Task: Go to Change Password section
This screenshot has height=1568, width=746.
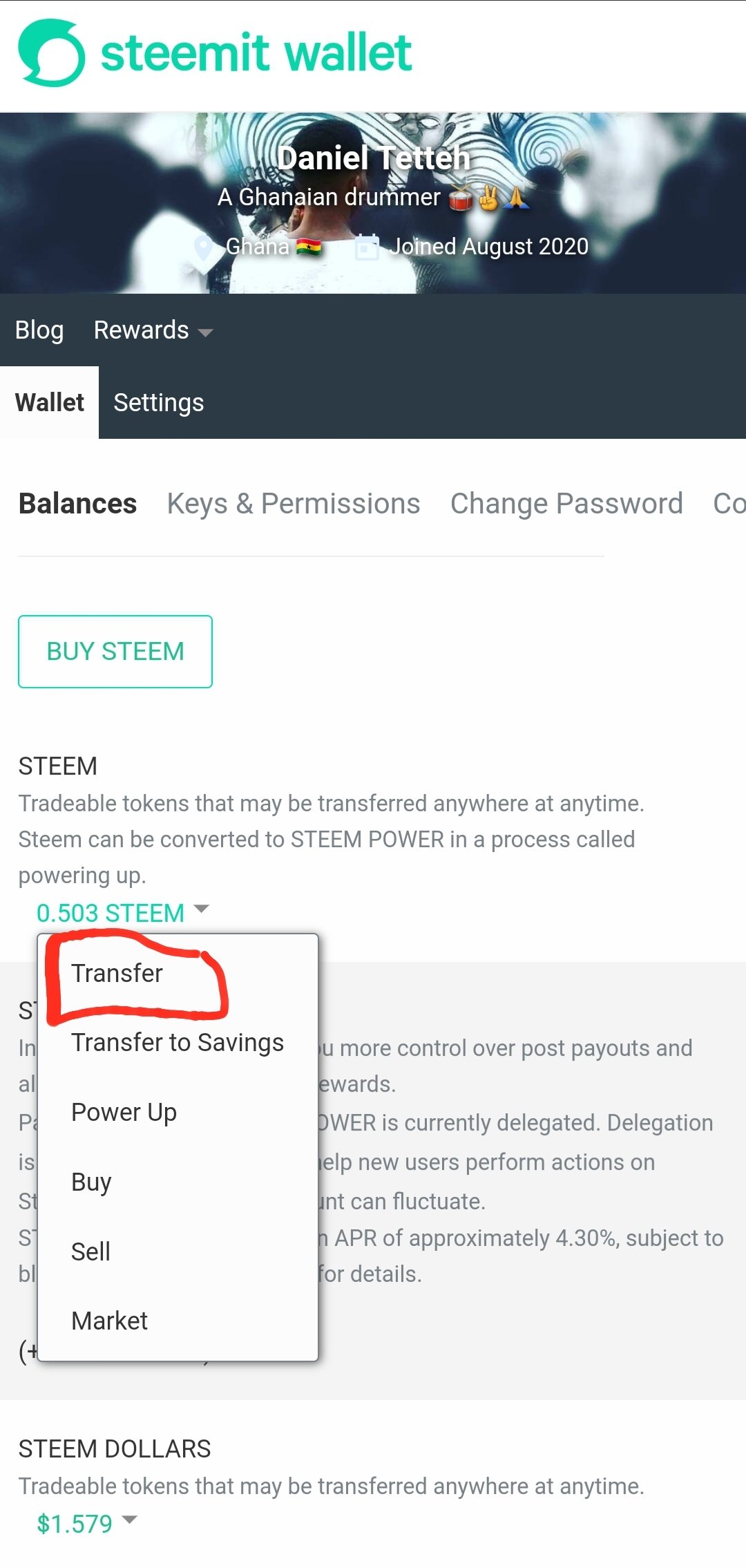Action: click(566, 504)
